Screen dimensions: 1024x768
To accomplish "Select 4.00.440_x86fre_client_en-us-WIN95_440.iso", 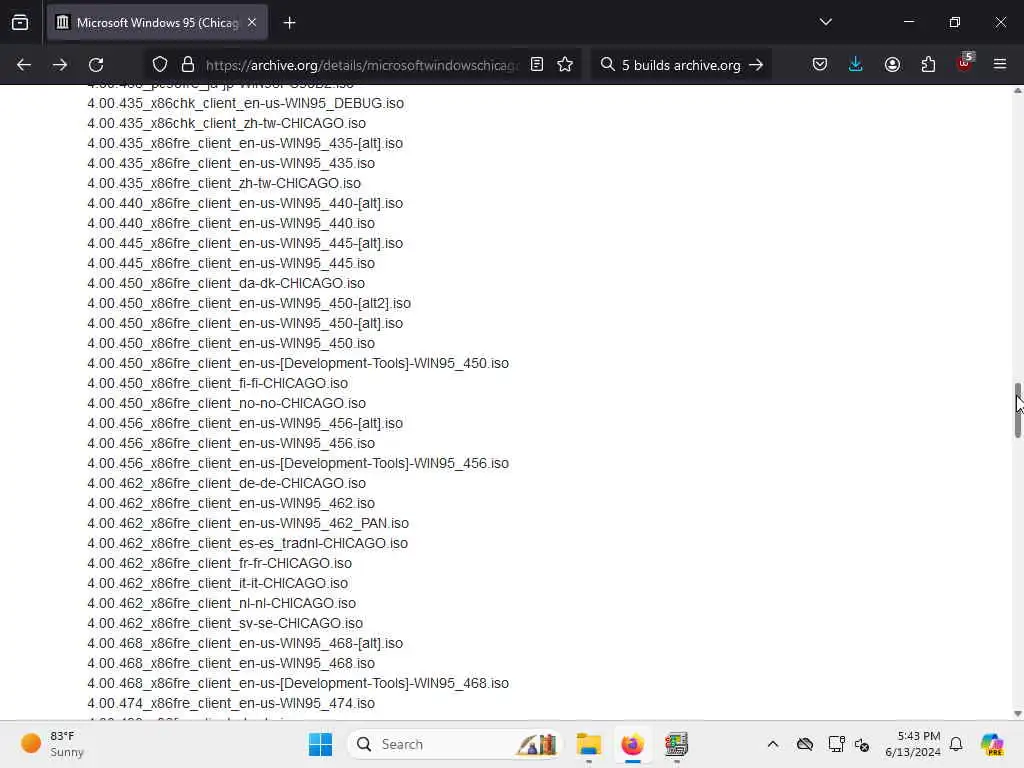I will (231, 223).
